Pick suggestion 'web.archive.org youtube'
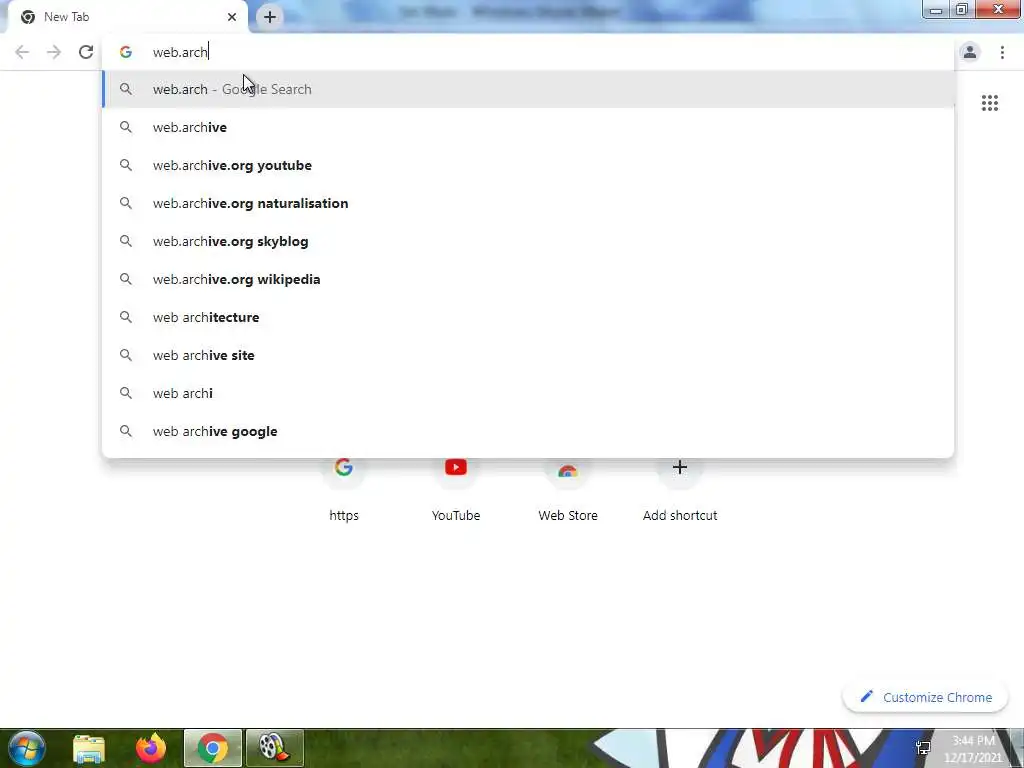The height and width of the screenshot is (768, 1024). [x=528, y=165]
